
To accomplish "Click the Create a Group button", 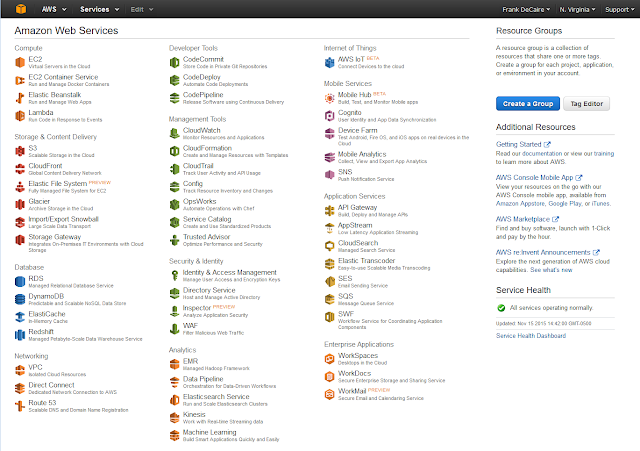I will 528,104.
